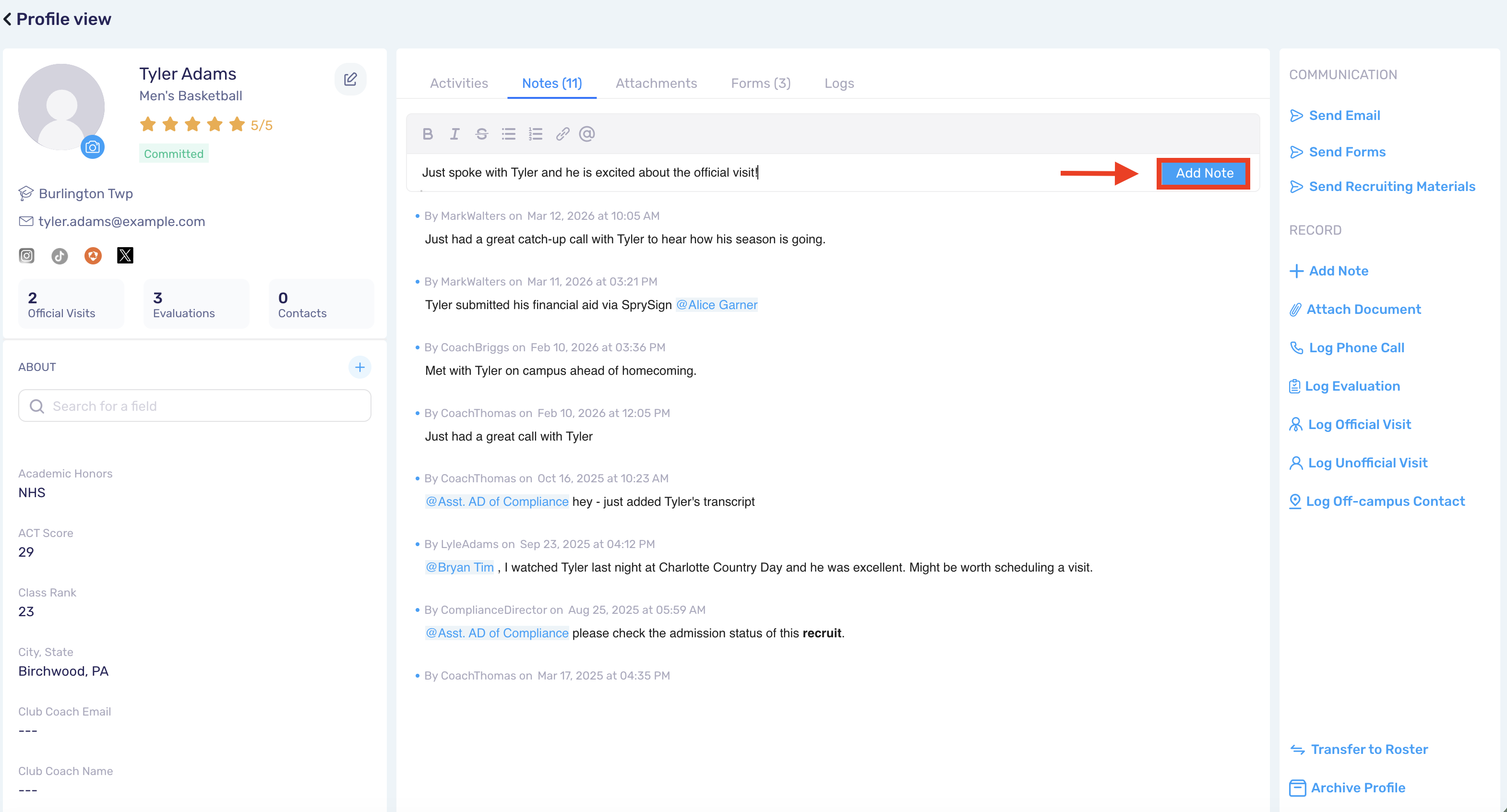
Task: Focus the Search for a field box
Action: pos(195,406)
